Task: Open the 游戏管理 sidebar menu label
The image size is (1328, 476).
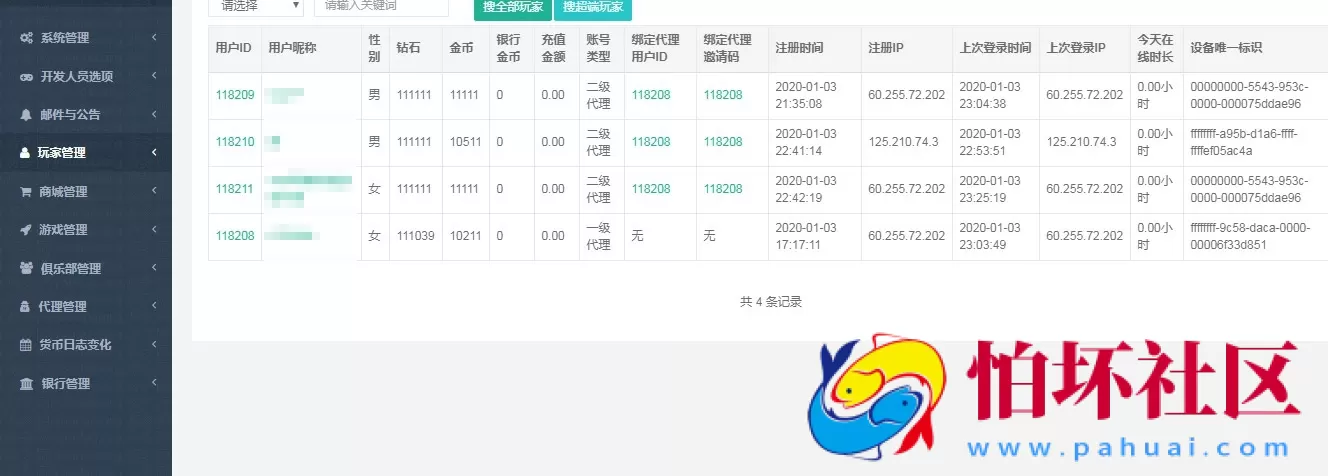Action: coord(64,230)
